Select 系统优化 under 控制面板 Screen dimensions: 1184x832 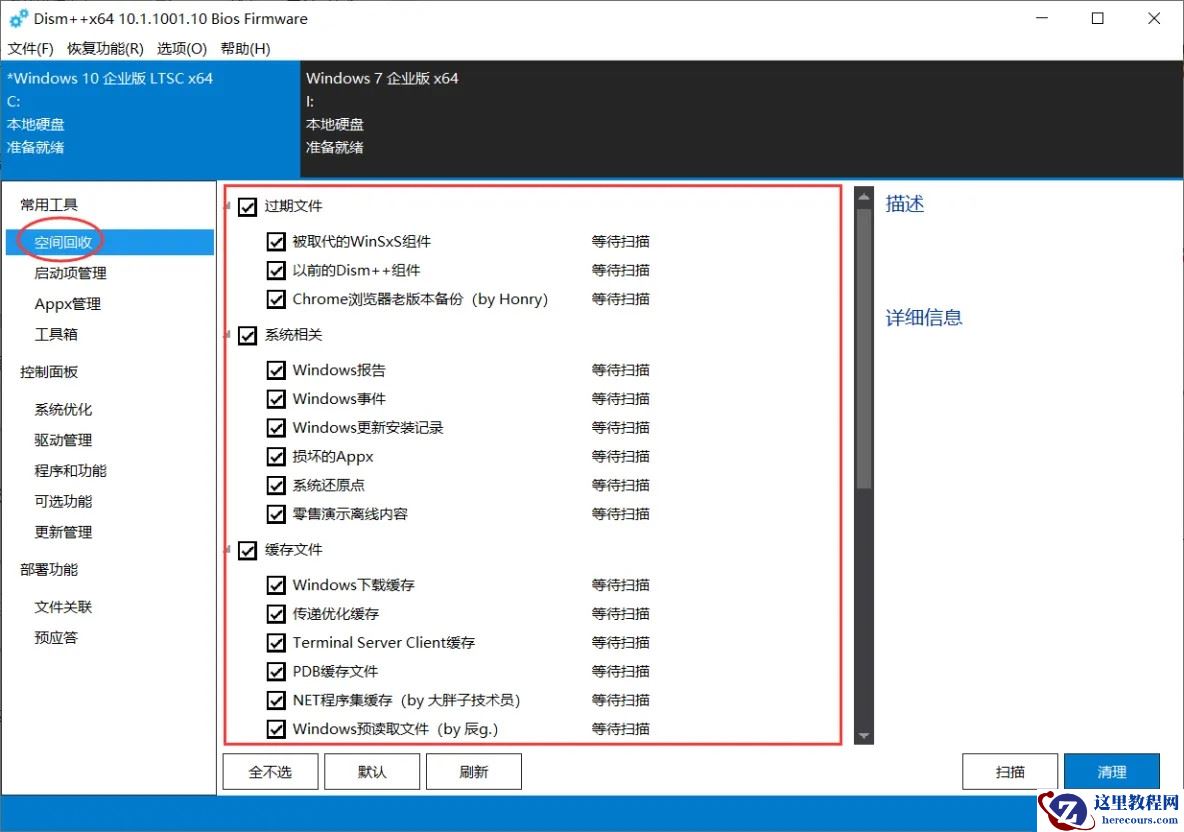pos(61,408)
